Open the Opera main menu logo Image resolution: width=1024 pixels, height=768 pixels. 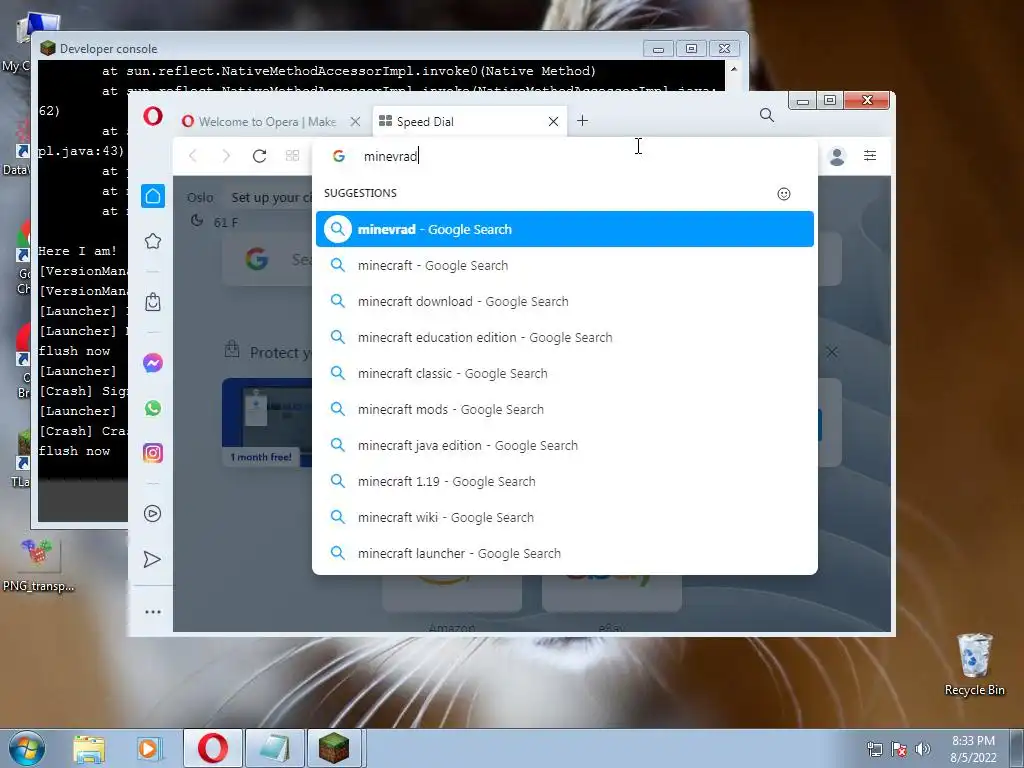click(153, 118)
